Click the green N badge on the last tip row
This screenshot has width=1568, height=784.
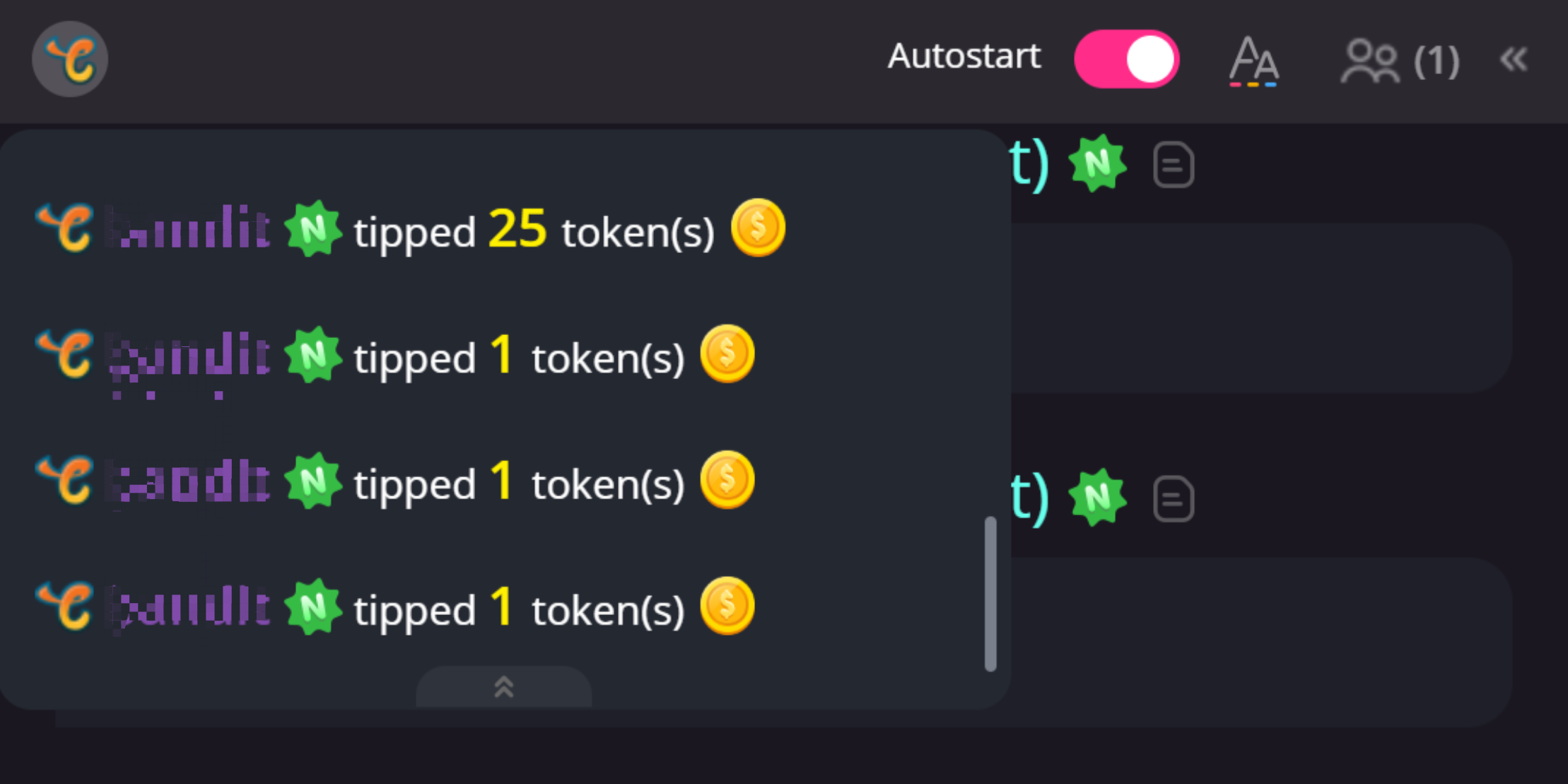(x=312, y=607)
